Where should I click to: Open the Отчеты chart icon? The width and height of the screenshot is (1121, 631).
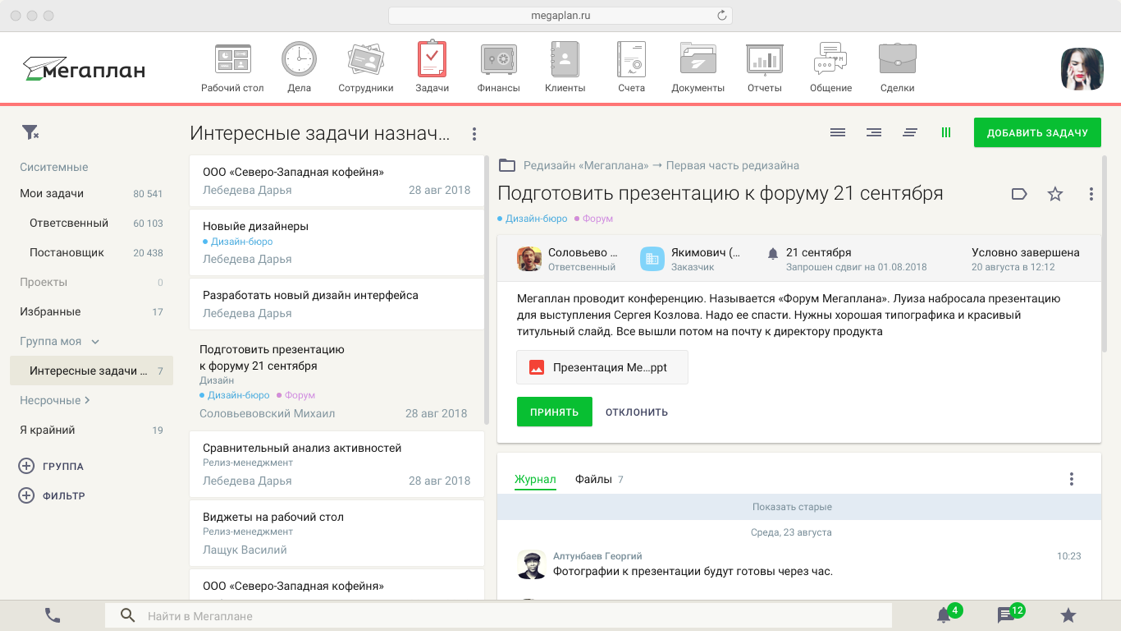[764, 59]
